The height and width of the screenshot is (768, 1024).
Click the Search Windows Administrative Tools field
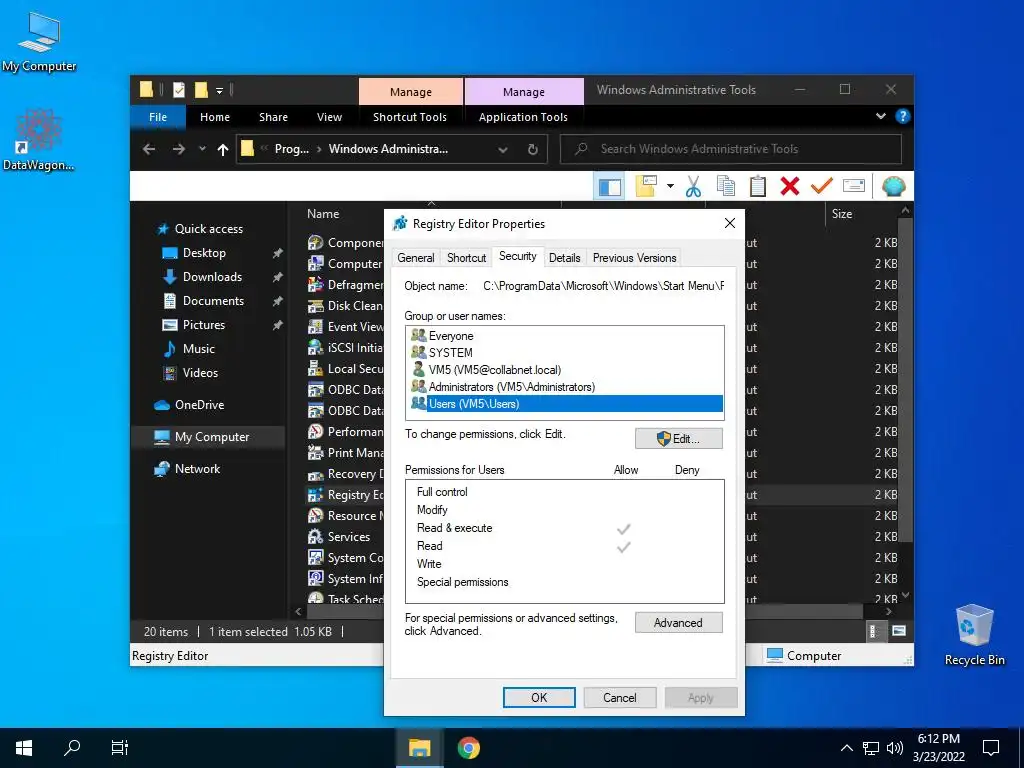click(x=731, y=150)
